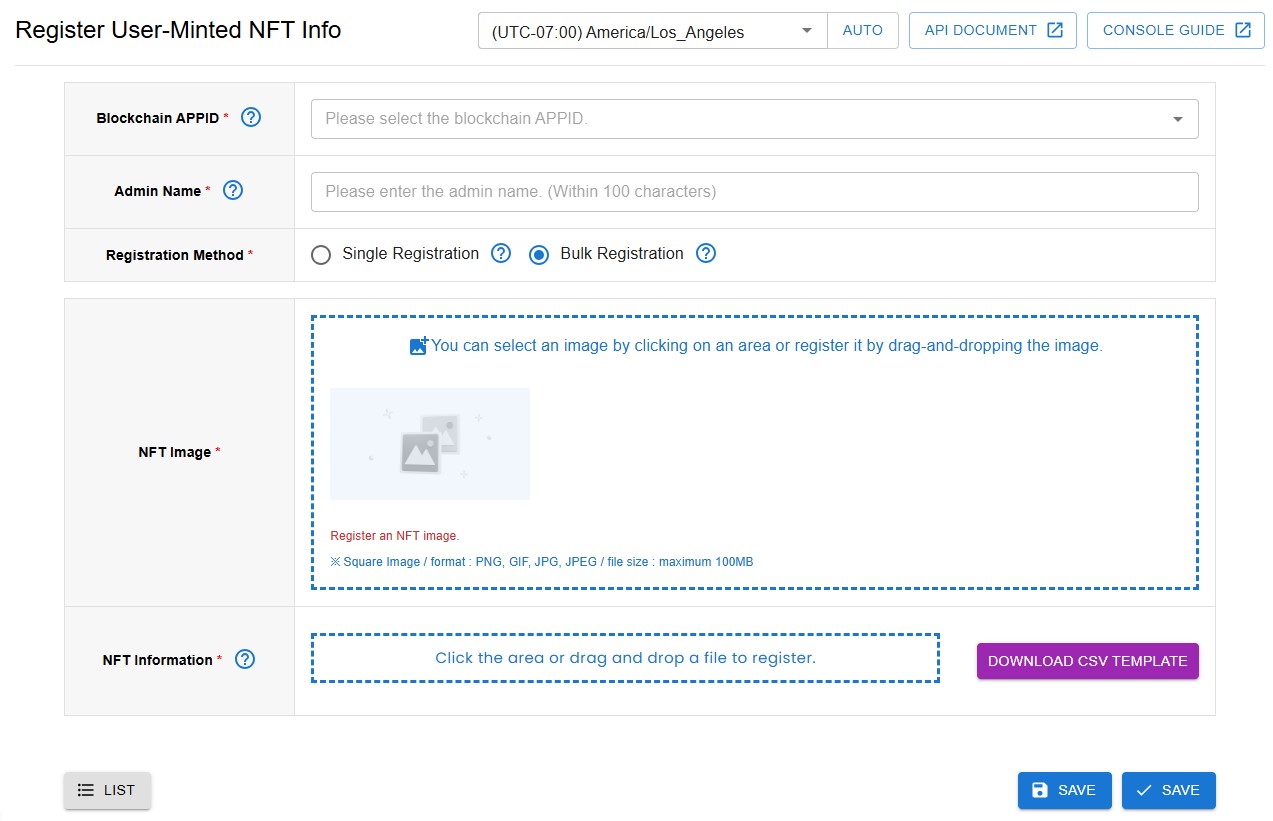The width and height of the screenshot is (1273, 821).
Task: Click help icon beside Admin Name
Action: [233, 190]
